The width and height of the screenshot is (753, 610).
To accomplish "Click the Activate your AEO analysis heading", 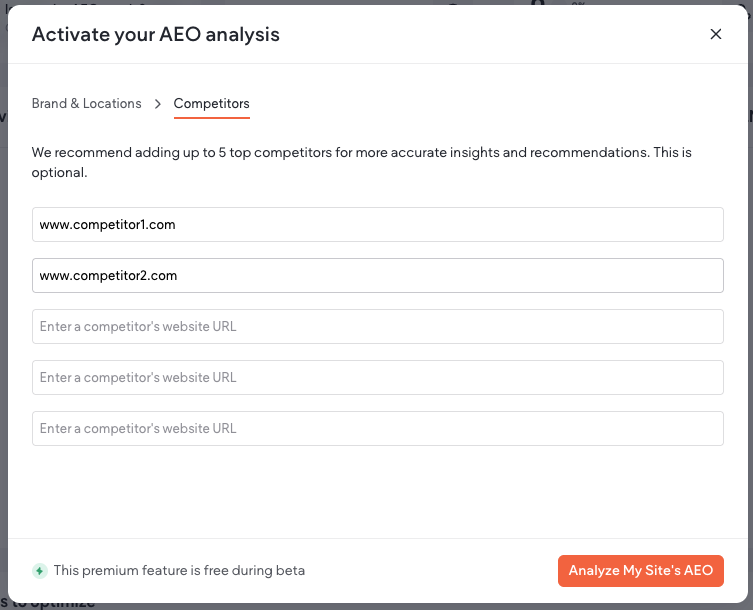I will 156,35.
